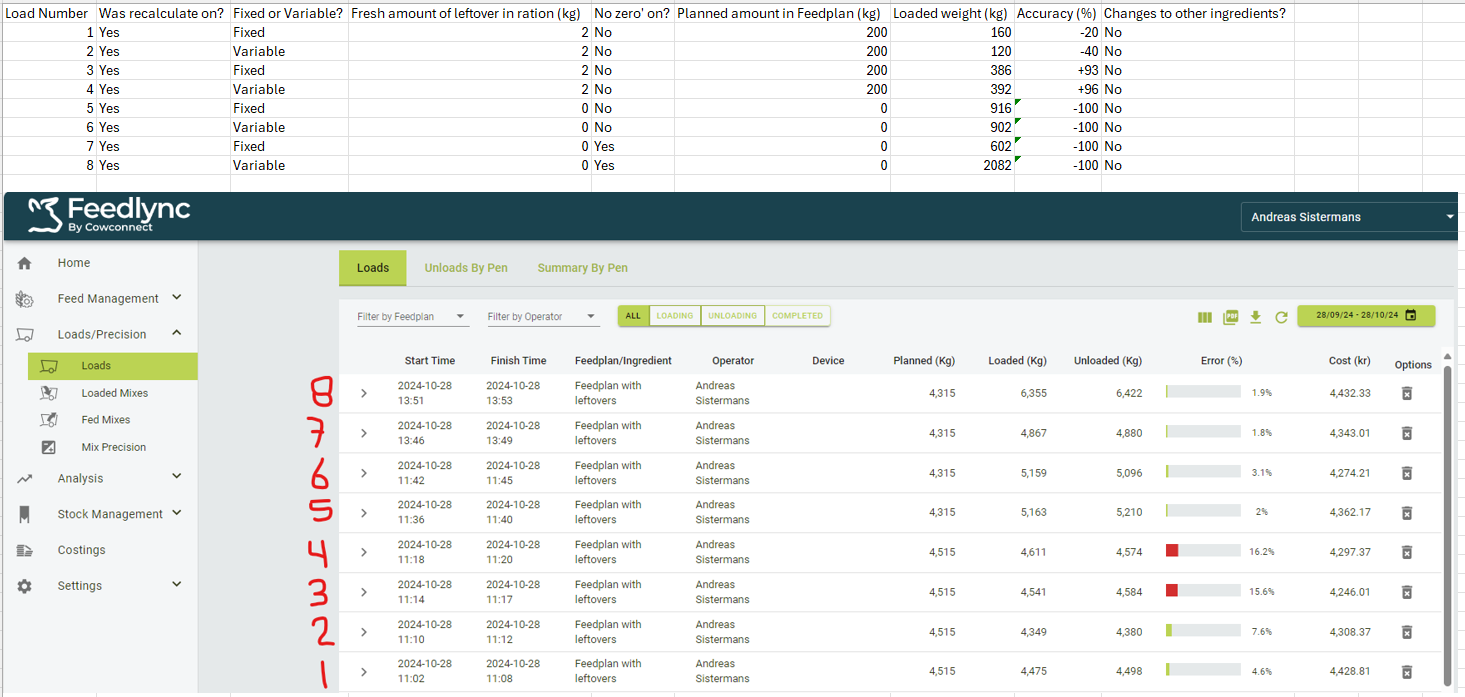
Task: Collapse the Loads/Precision menu chevron
Action: (x=177, y=334)
